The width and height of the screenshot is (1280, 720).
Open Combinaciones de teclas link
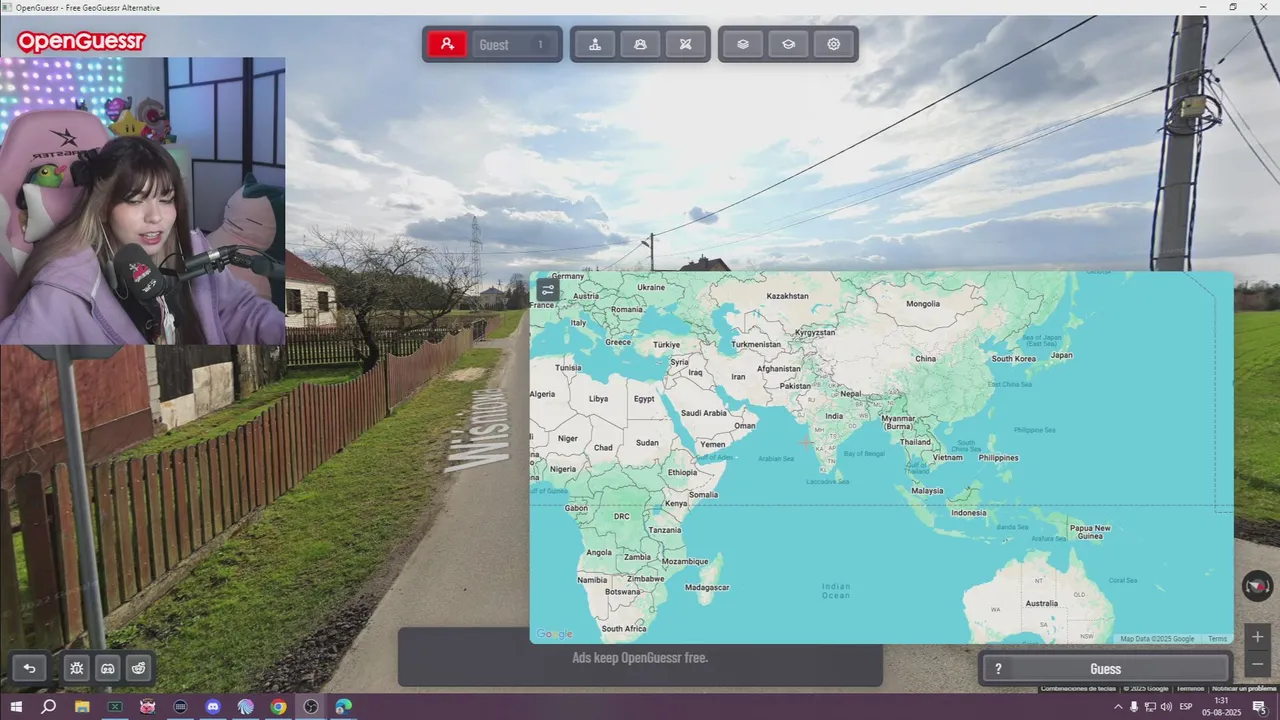(x=1077, y=688)
